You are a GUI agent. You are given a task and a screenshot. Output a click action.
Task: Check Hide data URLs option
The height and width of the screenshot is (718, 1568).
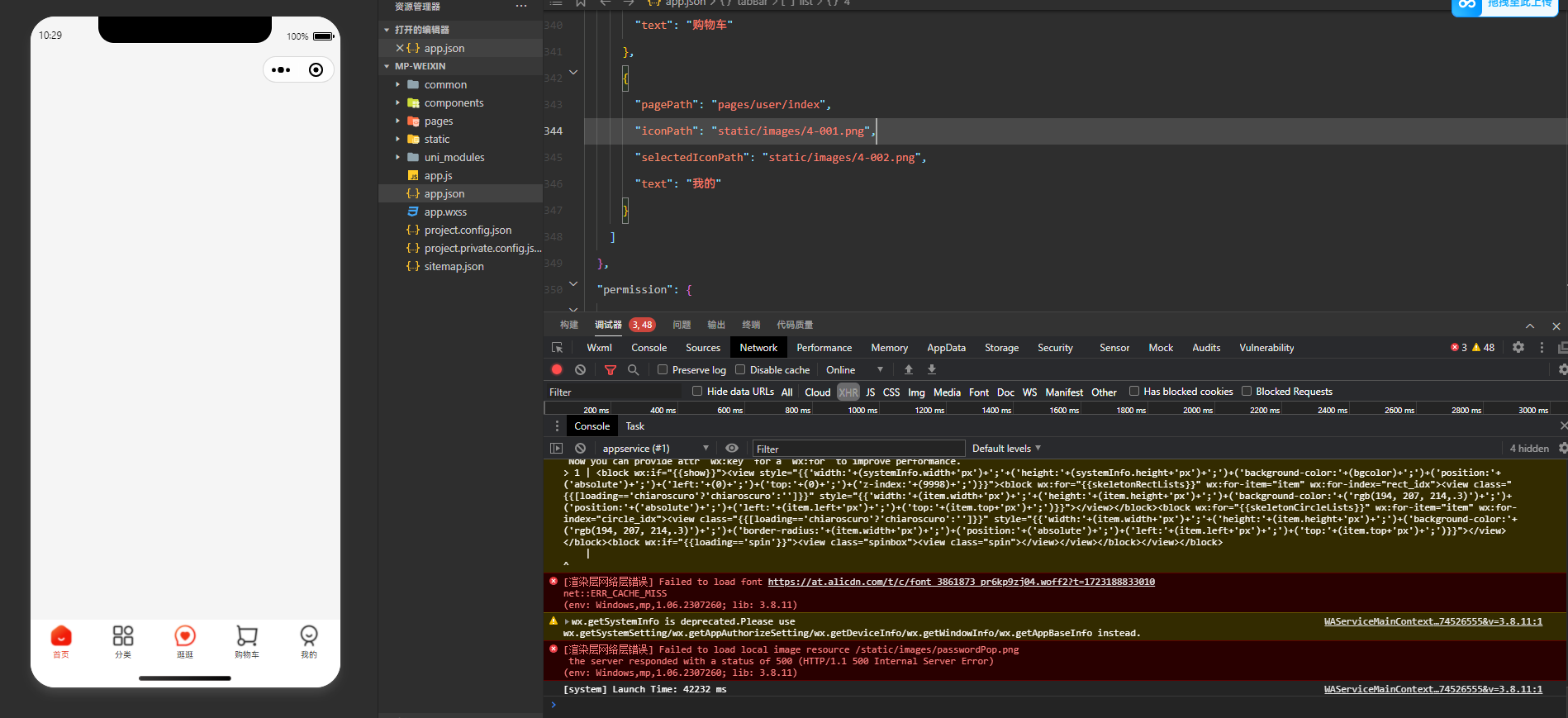[x=697, y=392]
